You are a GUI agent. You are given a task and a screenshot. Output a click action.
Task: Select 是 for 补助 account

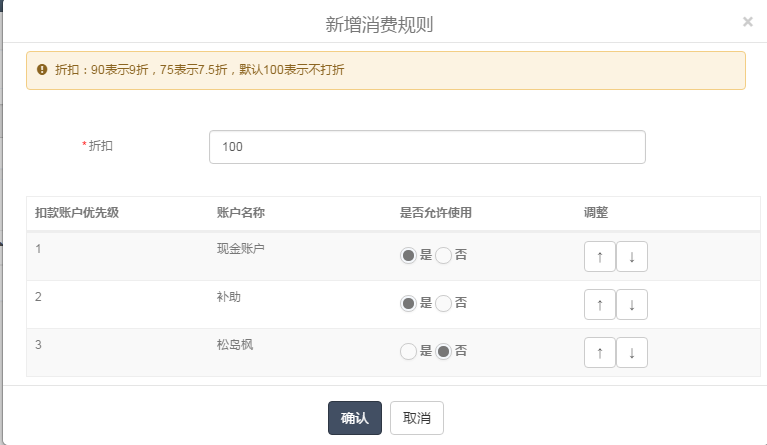pyautogui.click(x=408, y=303)
